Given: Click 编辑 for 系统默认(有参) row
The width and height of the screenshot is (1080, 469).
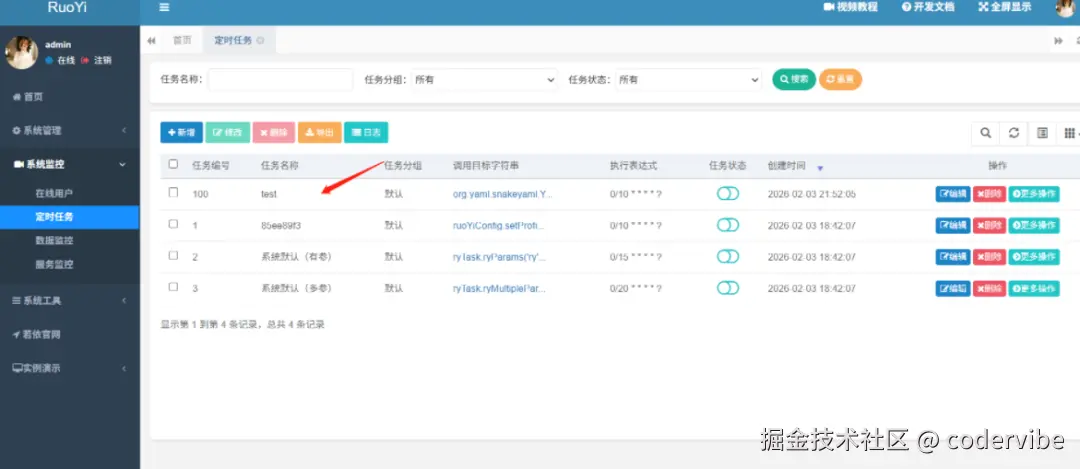Looking at the screenshot, I should click(x=953, y=257).
